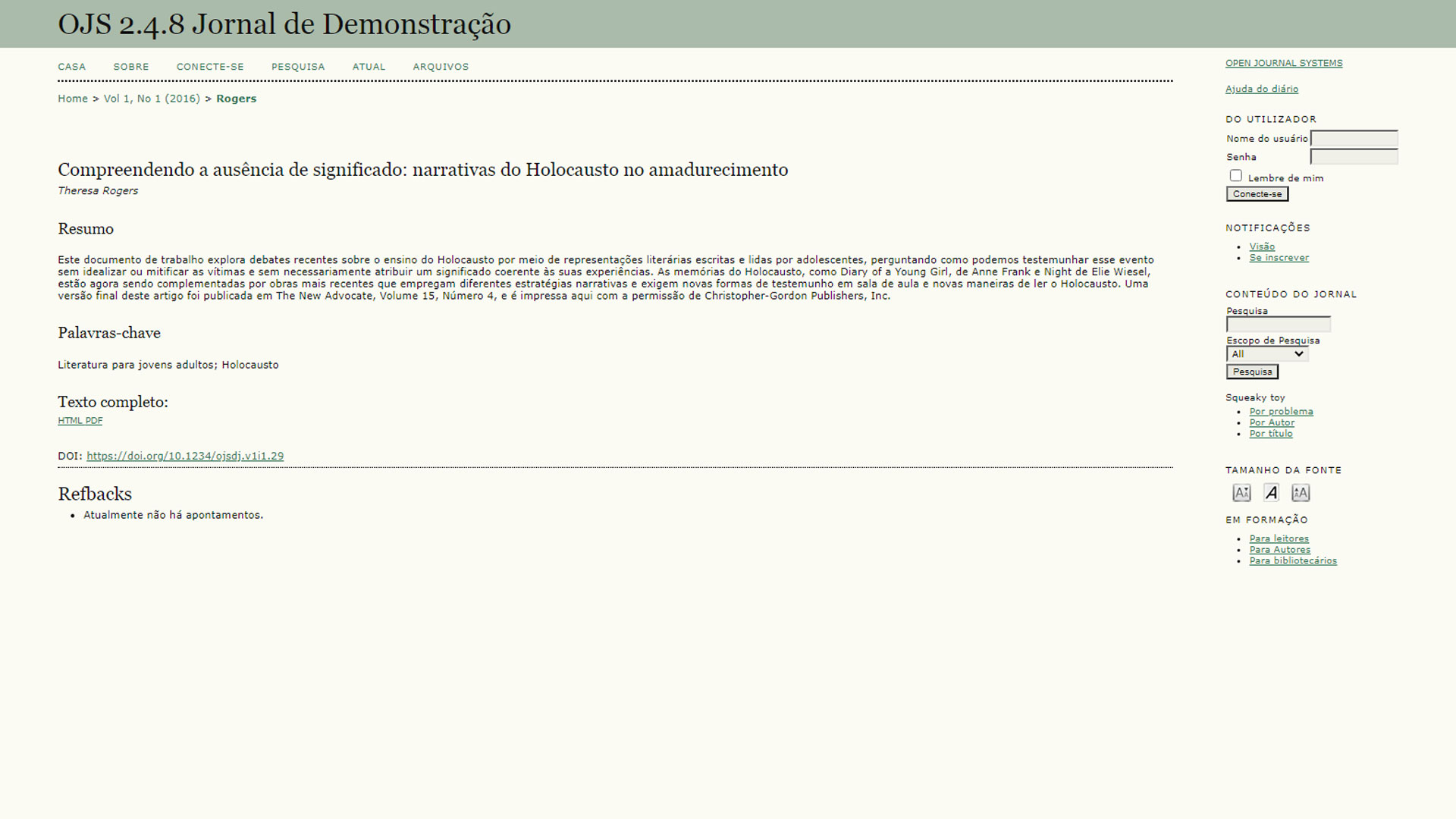
Task: Click the Rogers breadcrumb link
Action: pos(237,99)
